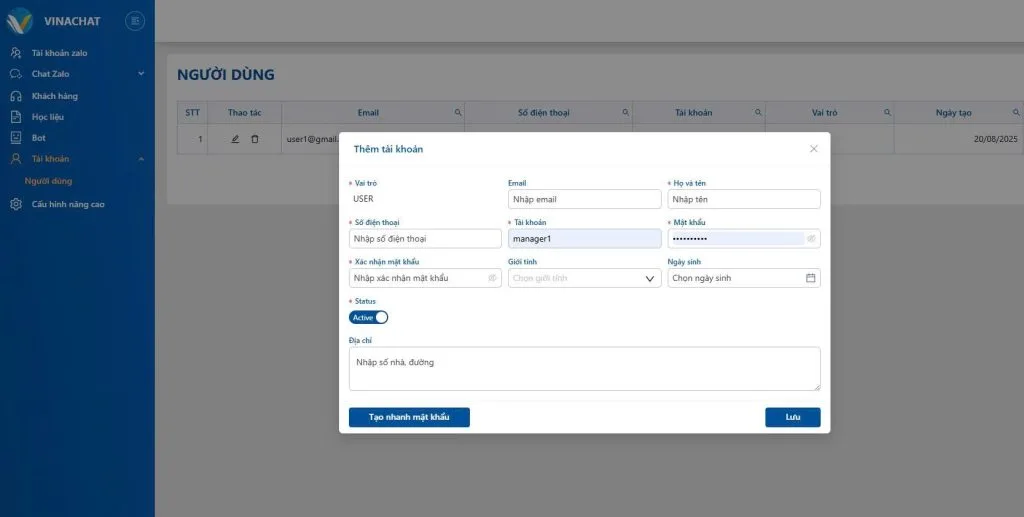Image resolution: width=1024 pixels, height=517 pixels.
Task: Open calendar icon in Ngày sinh field
Action: (810, 278)
